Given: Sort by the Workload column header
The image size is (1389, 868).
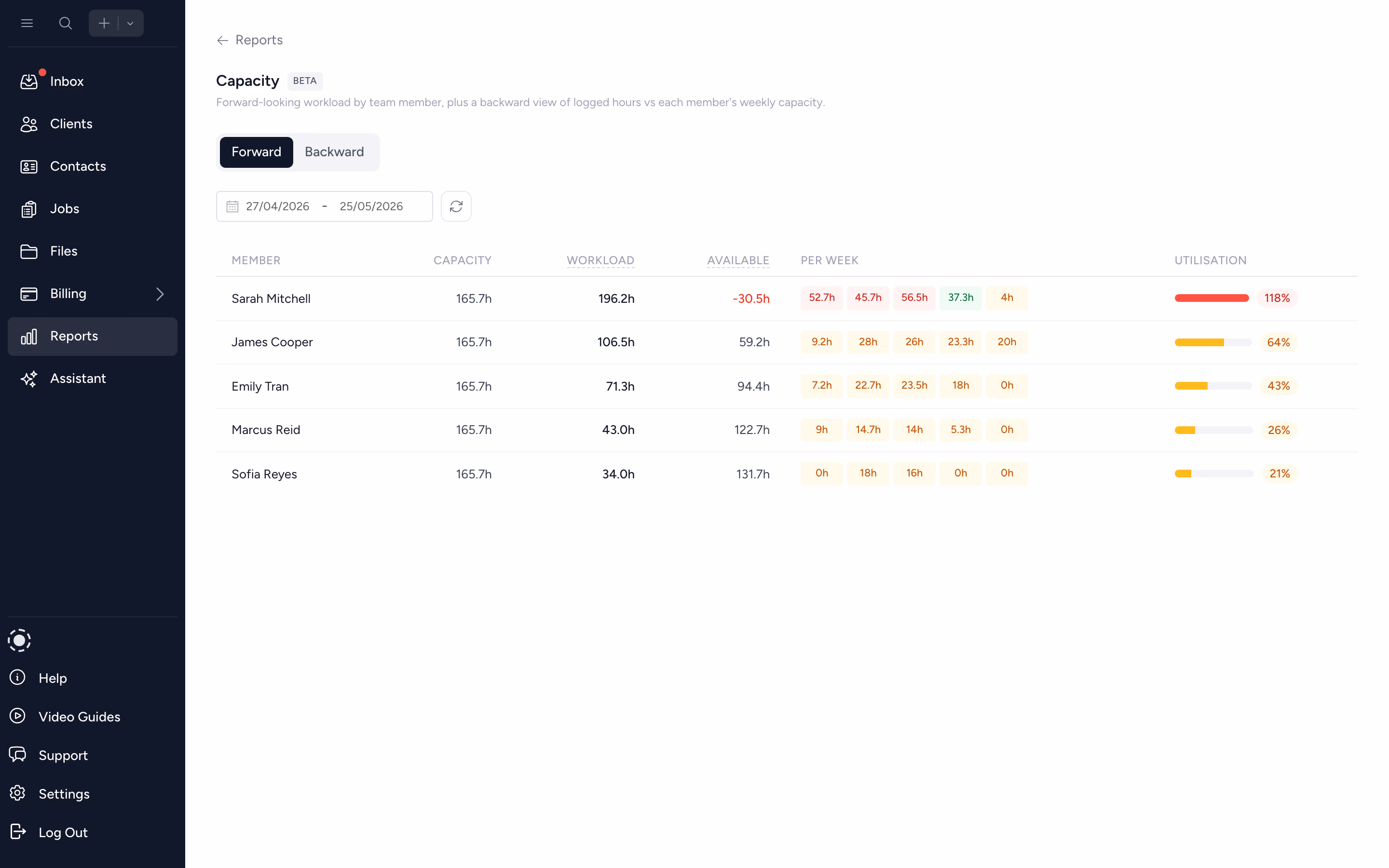Looking at the screenshot, I should pyautogui.click(x=600, y=260).
